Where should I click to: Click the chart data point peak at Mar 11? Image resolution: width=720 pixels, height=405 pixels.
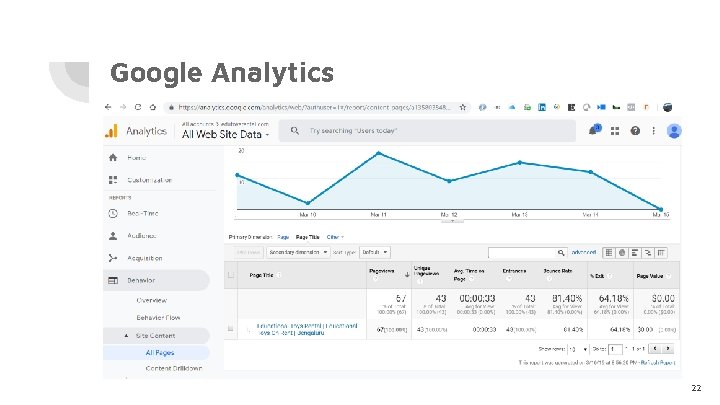[379, 153]
